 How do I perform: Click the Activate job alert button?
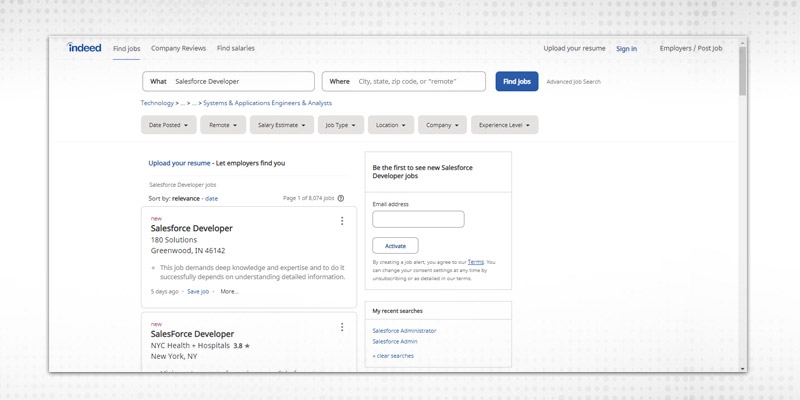(x=395, y=245)
